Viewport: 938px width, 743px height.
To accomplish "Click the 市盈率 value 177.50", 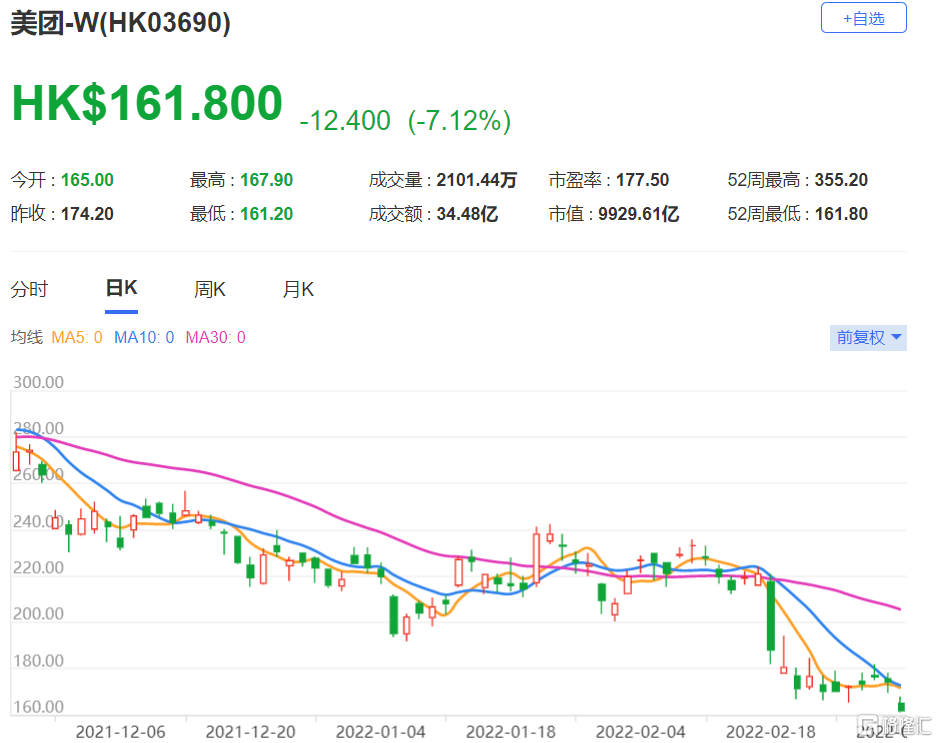I will pos(642,180).
